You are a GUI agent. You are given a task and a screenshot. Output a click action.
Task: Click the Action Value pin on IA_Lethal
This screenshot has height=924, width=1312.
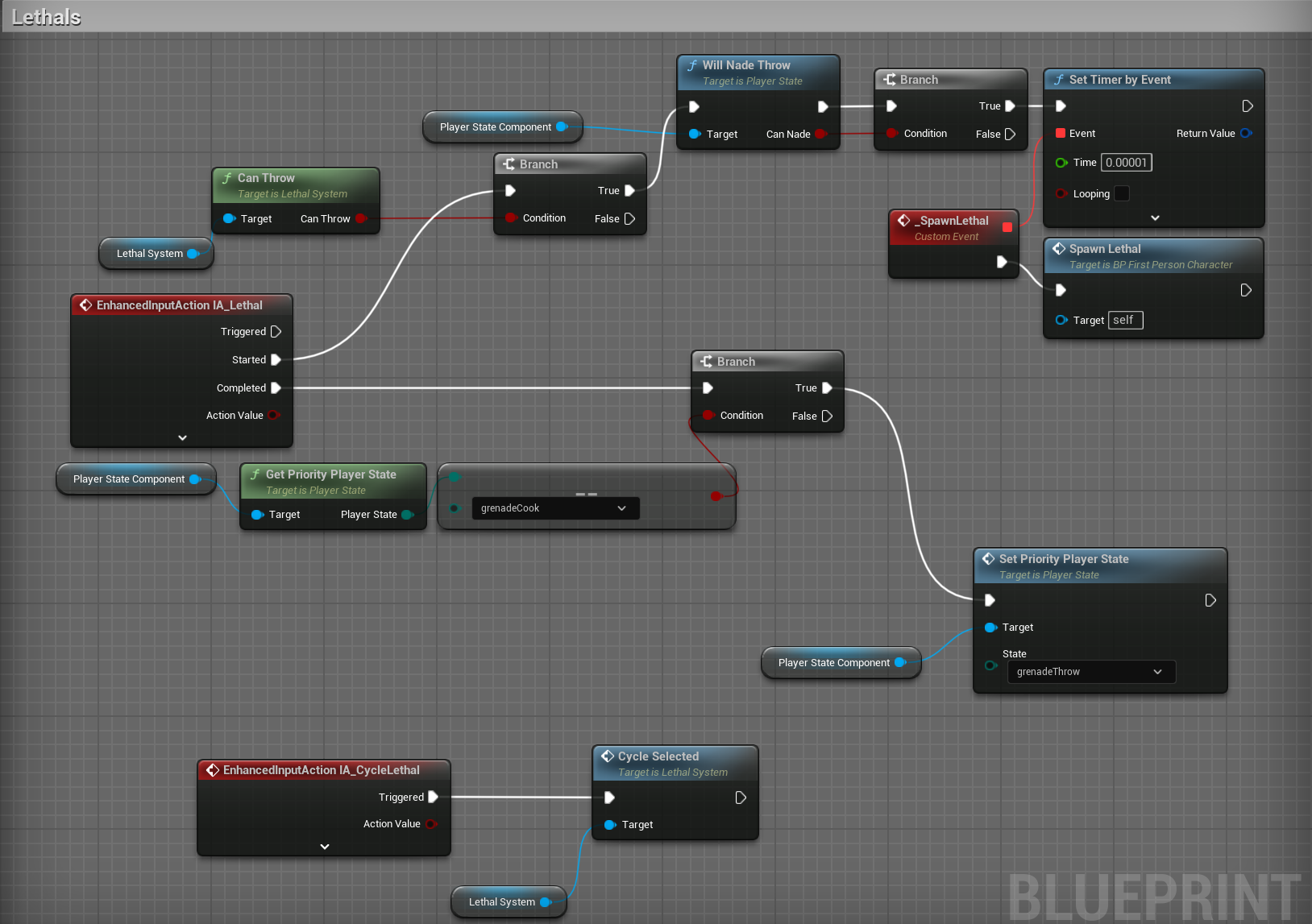pos(273,416)
